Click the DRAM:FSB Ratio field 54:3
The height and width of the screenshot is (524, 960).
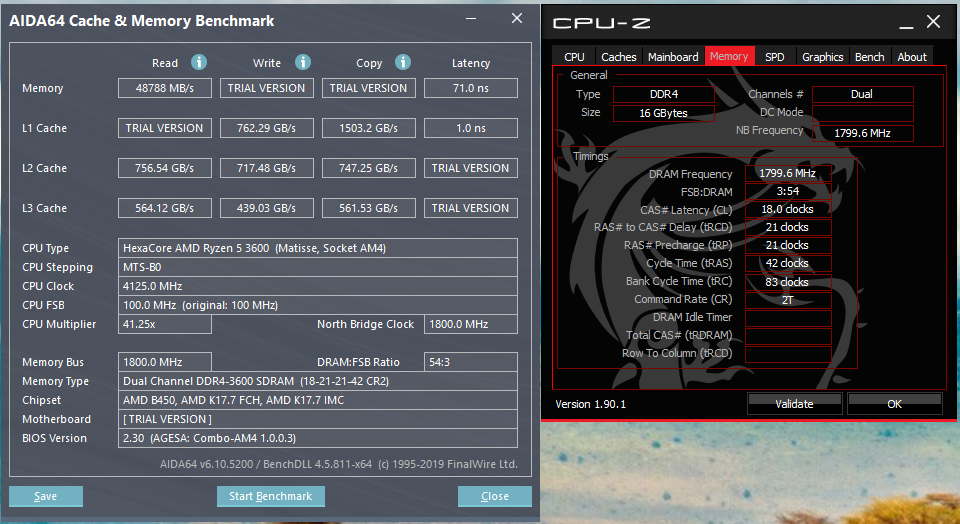(x=471, y=362)
